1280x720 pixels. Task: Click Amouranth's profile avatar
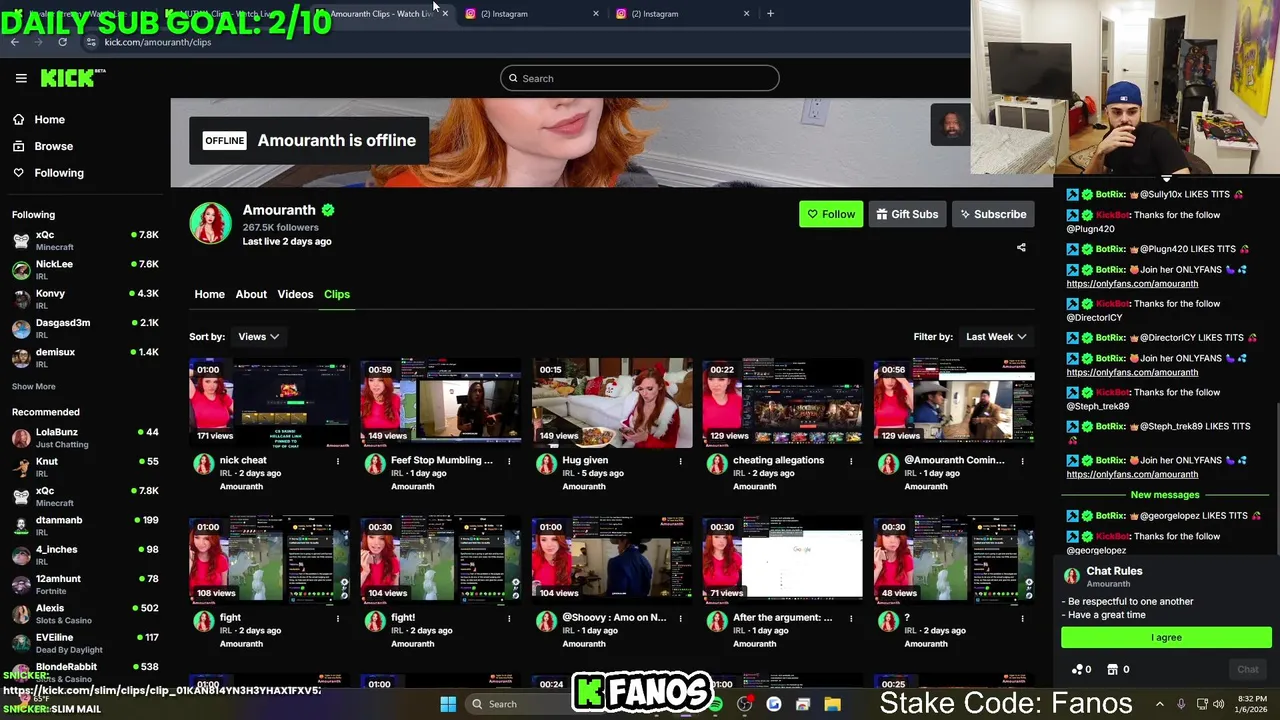(x=211, y=223)
